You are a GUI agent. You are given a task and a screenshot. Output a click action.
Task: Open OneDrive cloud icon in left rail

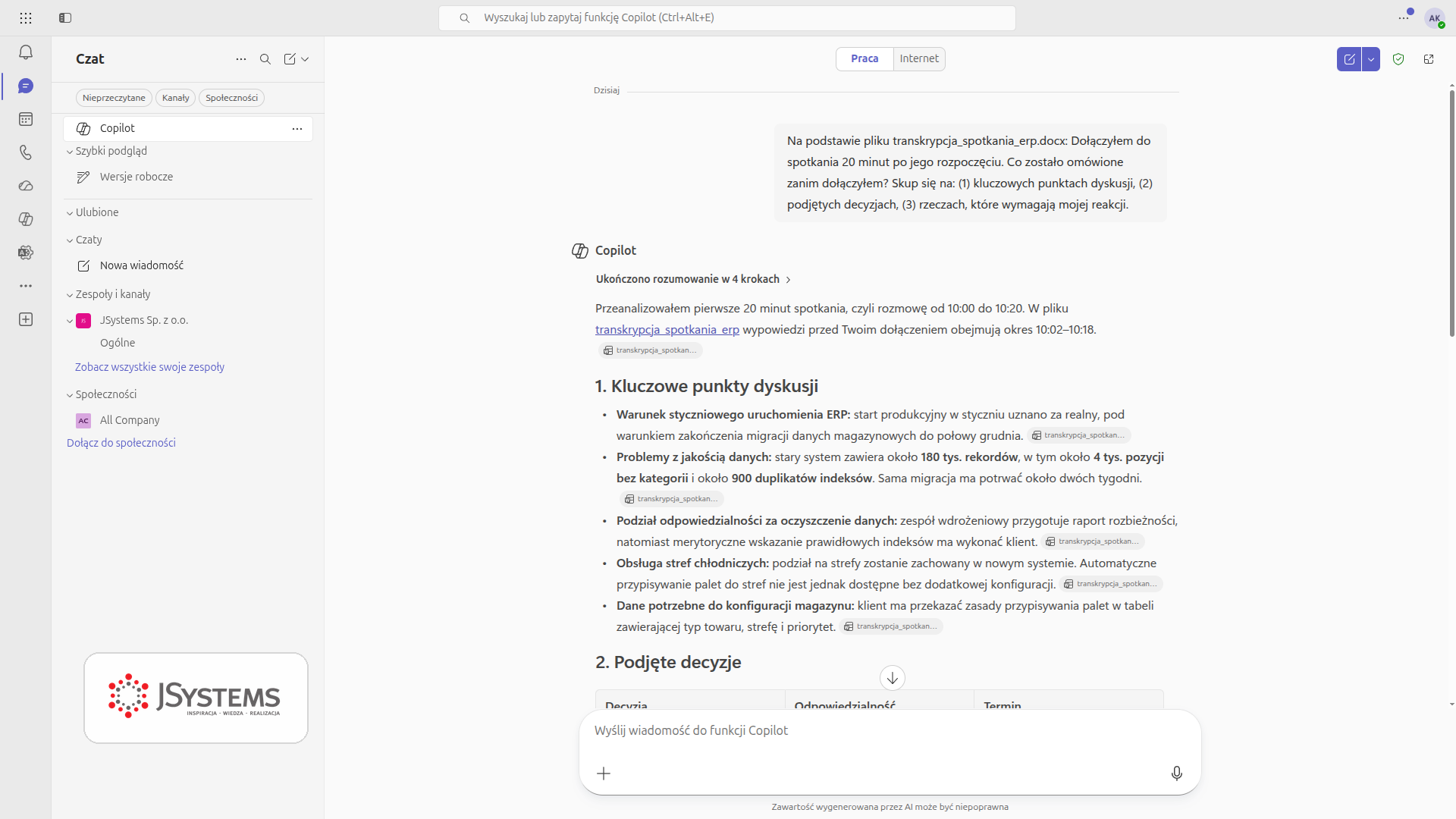tap(26, 186)
